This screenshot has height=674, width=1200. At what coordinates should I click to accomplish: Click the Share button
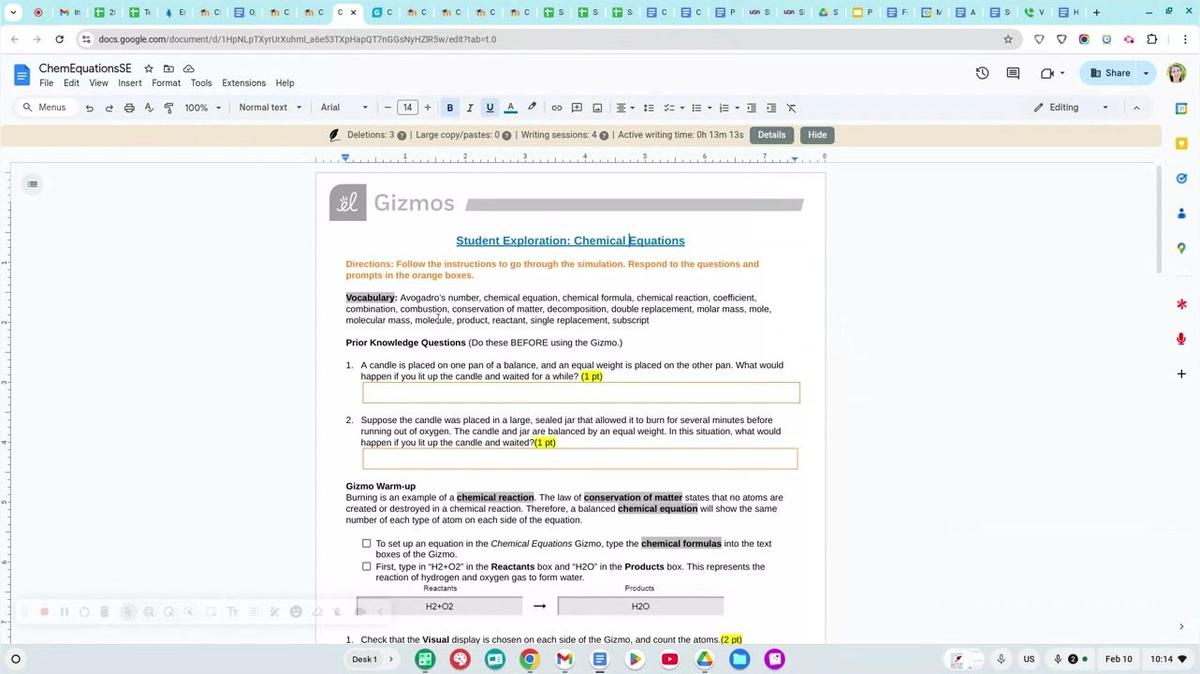coord(1110,73)
